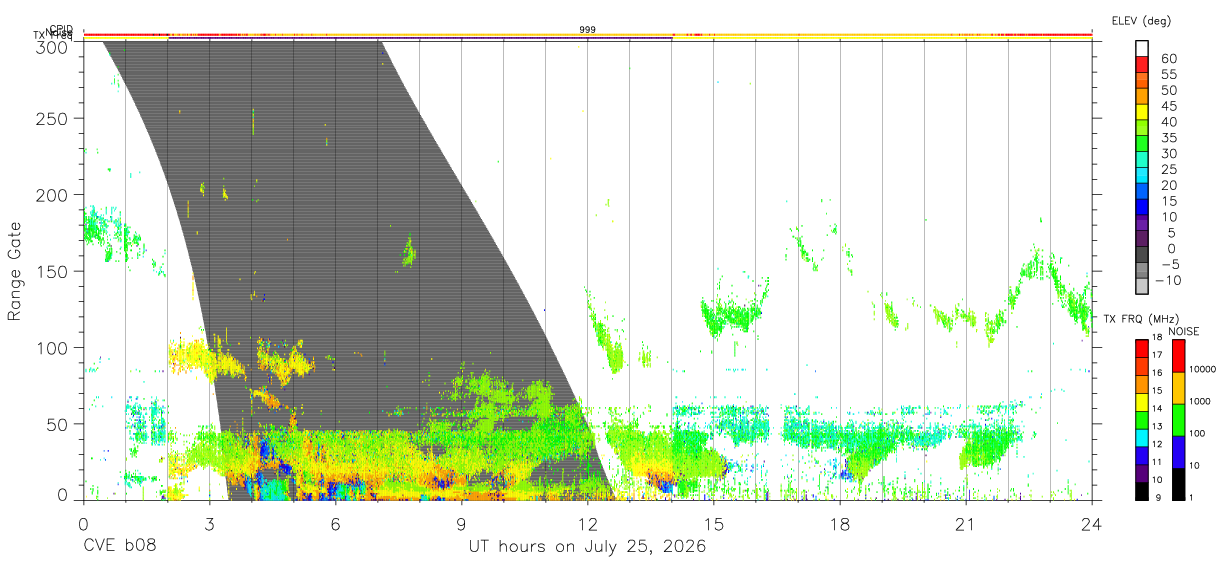Select the 'Range Gate' y-axis label

click(x=15, y=272)
